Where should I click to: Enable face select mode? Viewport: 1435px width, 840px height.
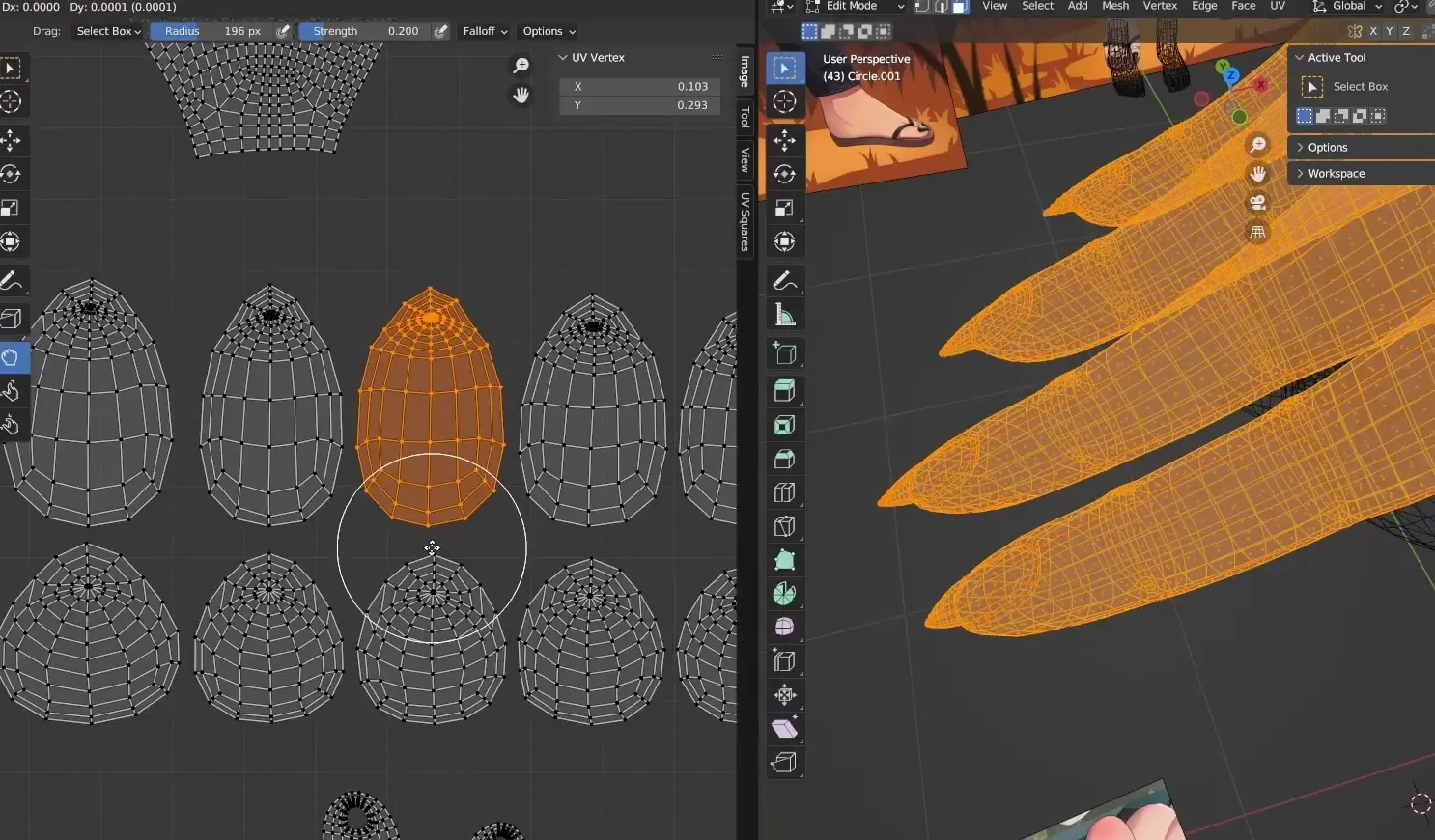point(959,7)
